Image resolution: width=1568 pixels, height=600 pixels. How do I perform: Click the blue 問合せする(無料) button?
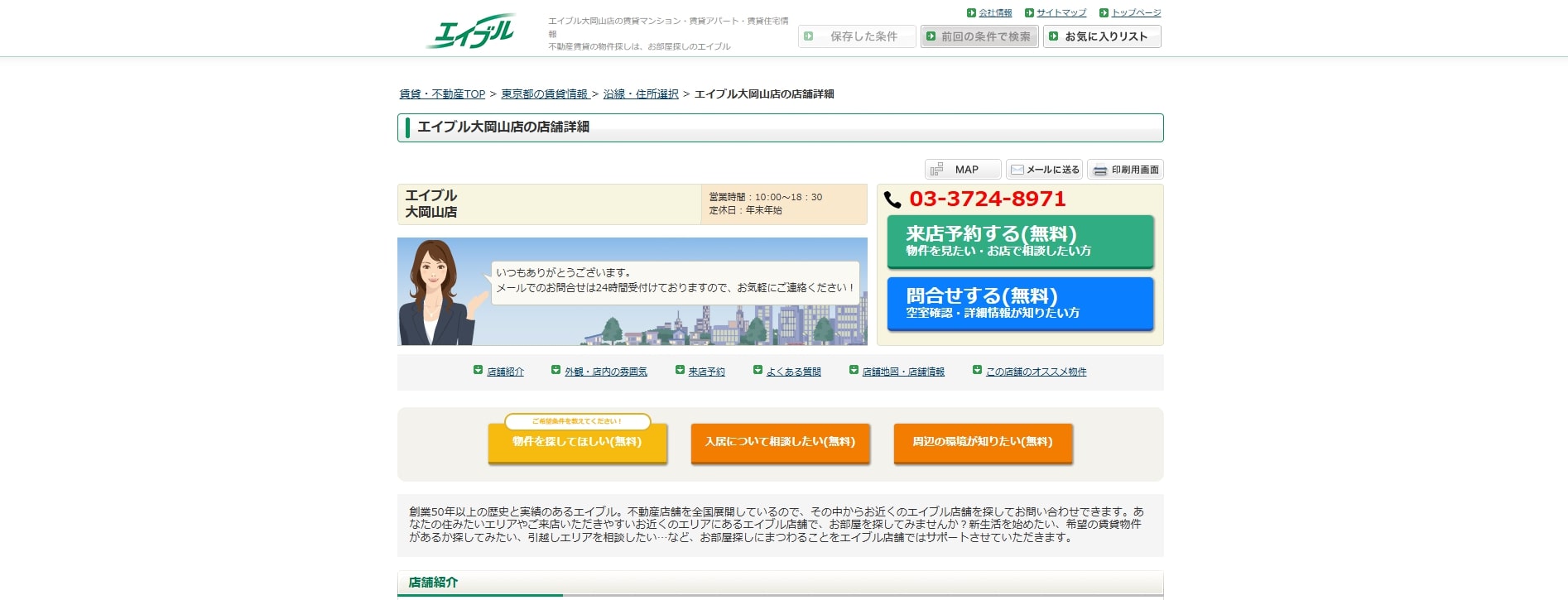[x=1020, y=303]
